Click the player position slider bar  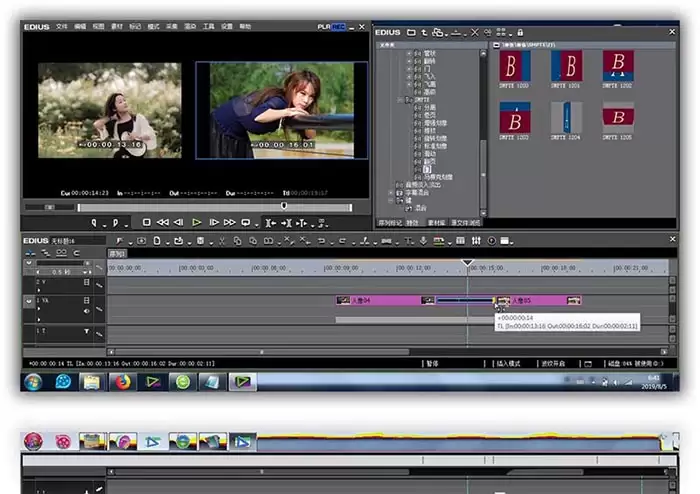214,208
